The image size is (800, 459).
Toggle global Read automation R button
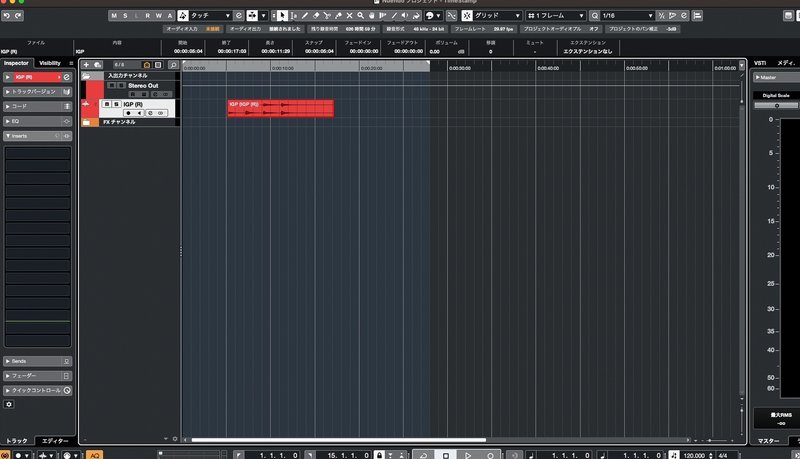tap(147, 16)
